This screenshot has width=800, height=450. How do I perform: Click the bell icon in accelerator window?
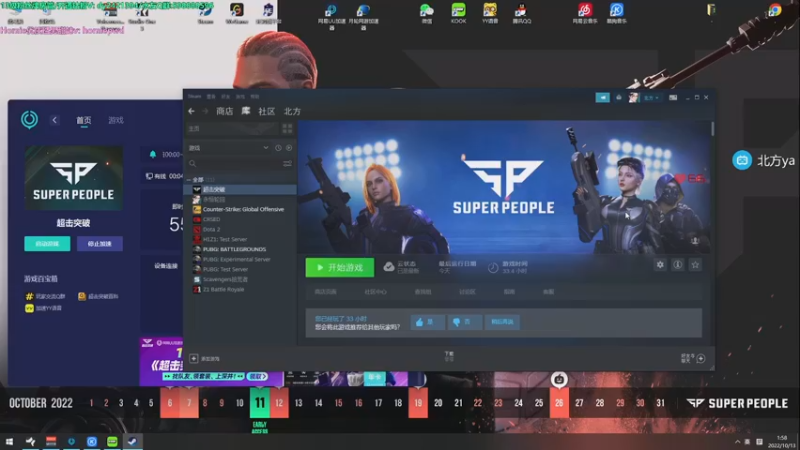click(x=152, y=154)
